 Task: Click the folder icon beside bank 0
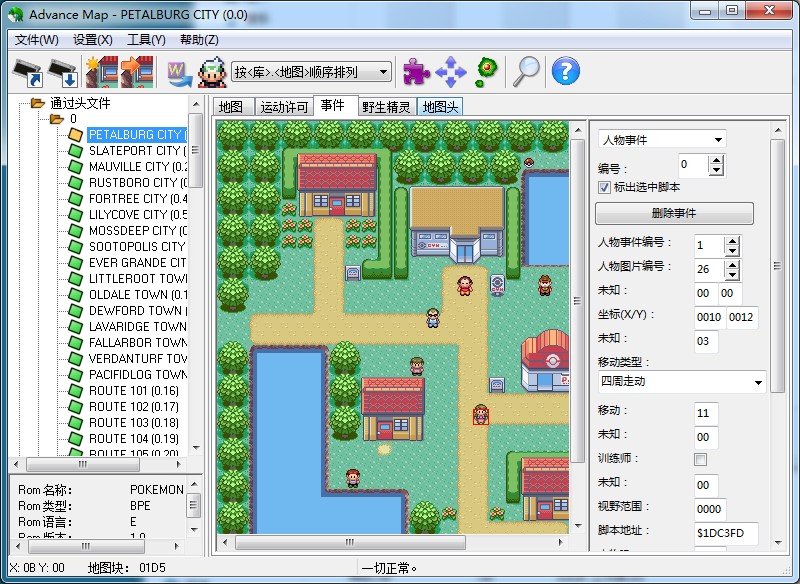57,119
